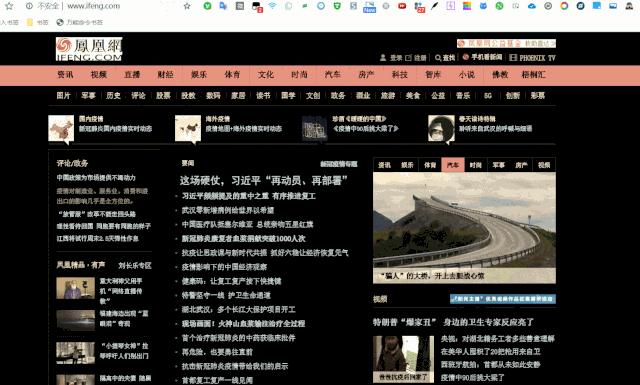Open the 军事 sub-navigation link
Image resolution: width=640 pixels, height=385 pixels.
[x=89, y=96]
